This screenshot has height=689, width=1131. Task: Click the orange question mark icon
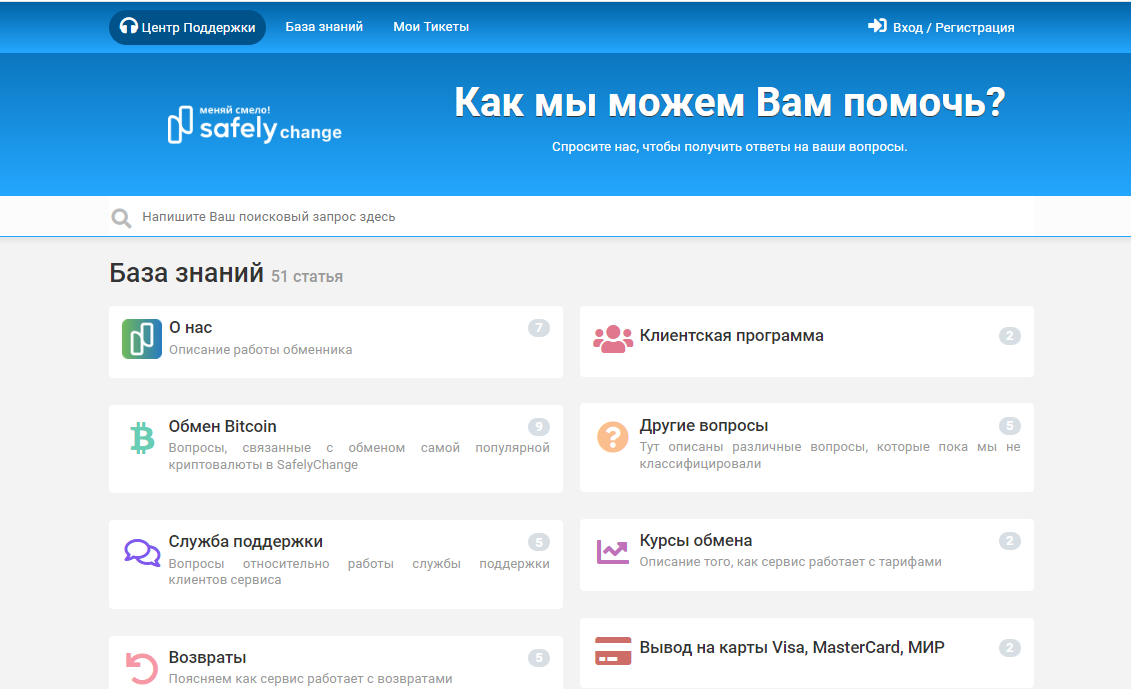coord(612,437)
